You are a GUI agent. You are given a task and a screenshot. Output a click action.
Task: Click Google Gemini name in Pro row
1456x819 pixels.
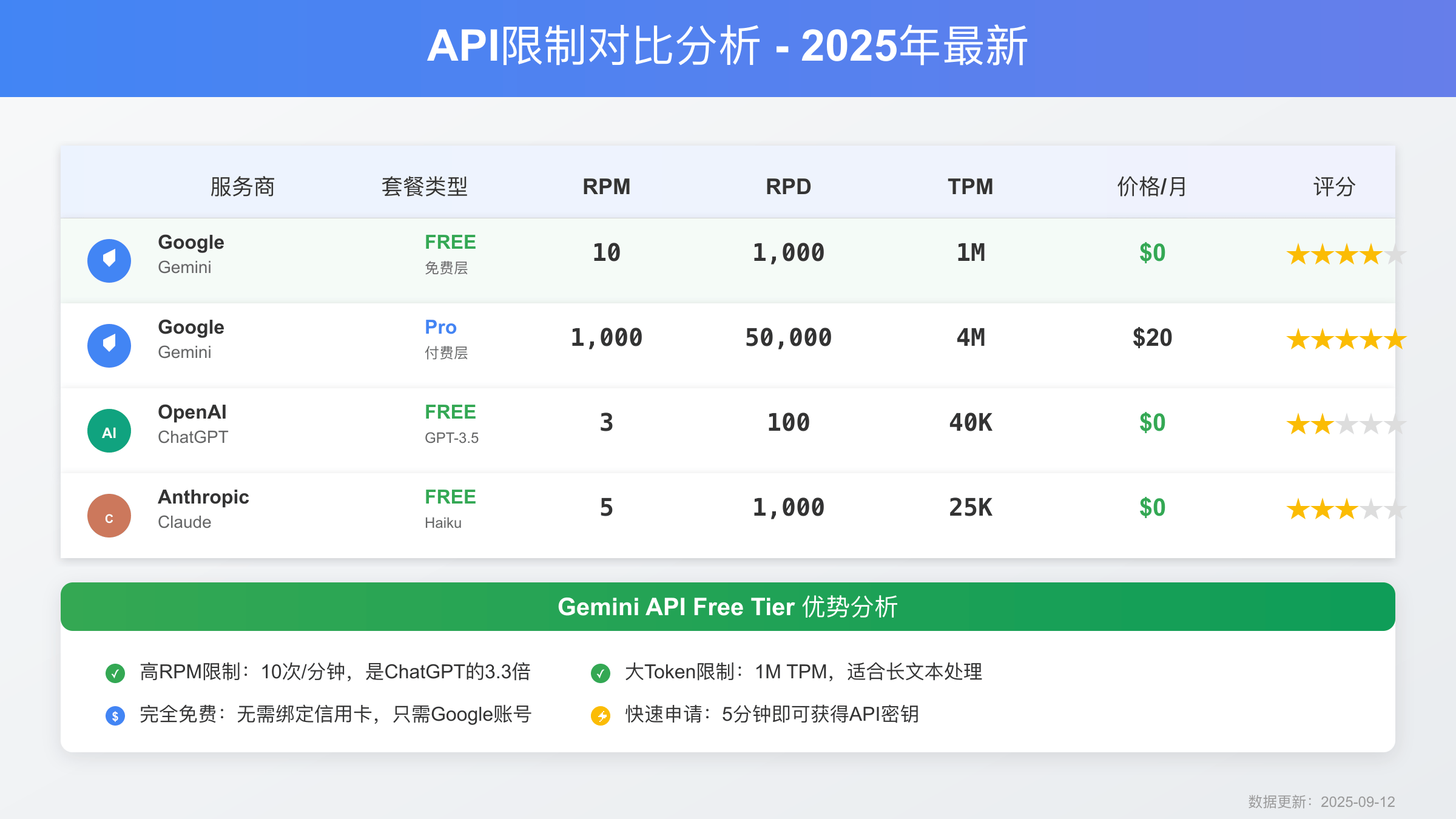click(191, 339)
